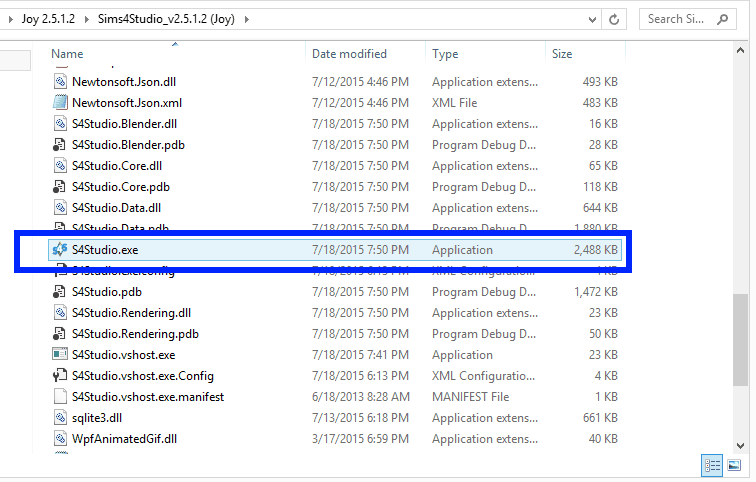
Task: Click the S4Studio.vshost.exe.Config file icon
Action: tap(60, 375)
